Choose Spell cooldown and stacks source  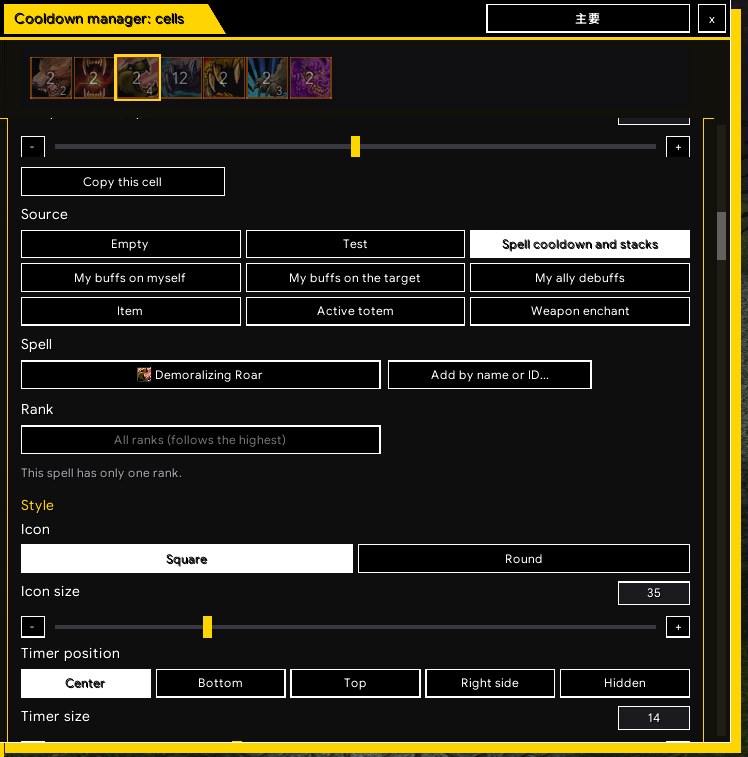click(579, 244)
